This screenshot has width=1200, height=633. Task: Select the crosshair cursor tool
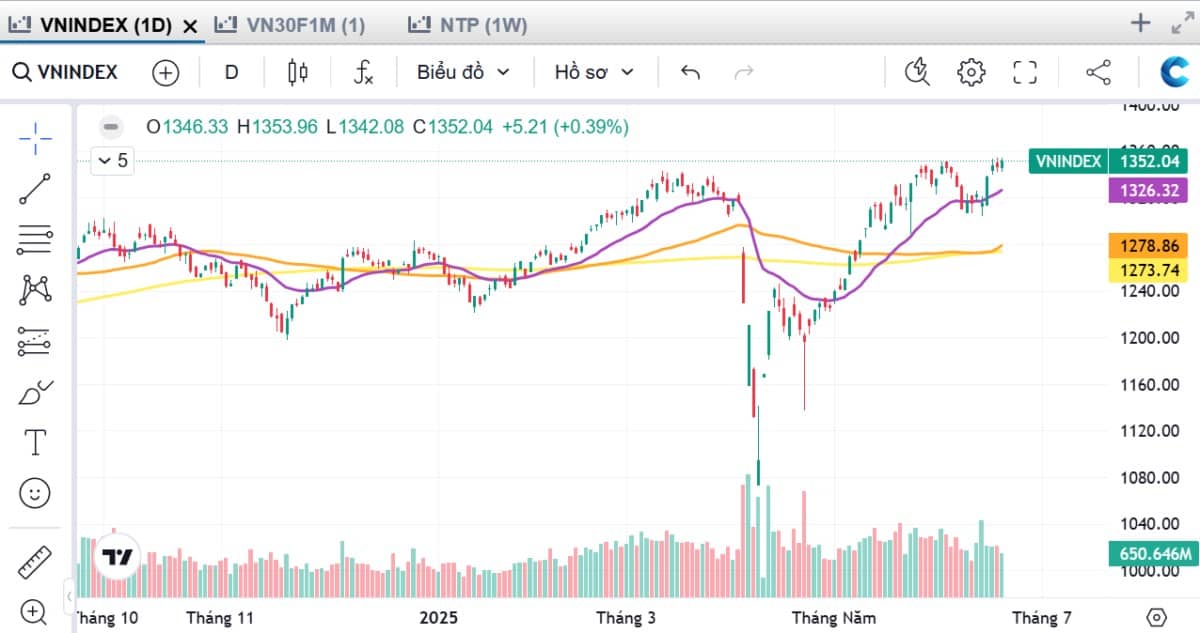pyautogui.click(x=35, y=139)
